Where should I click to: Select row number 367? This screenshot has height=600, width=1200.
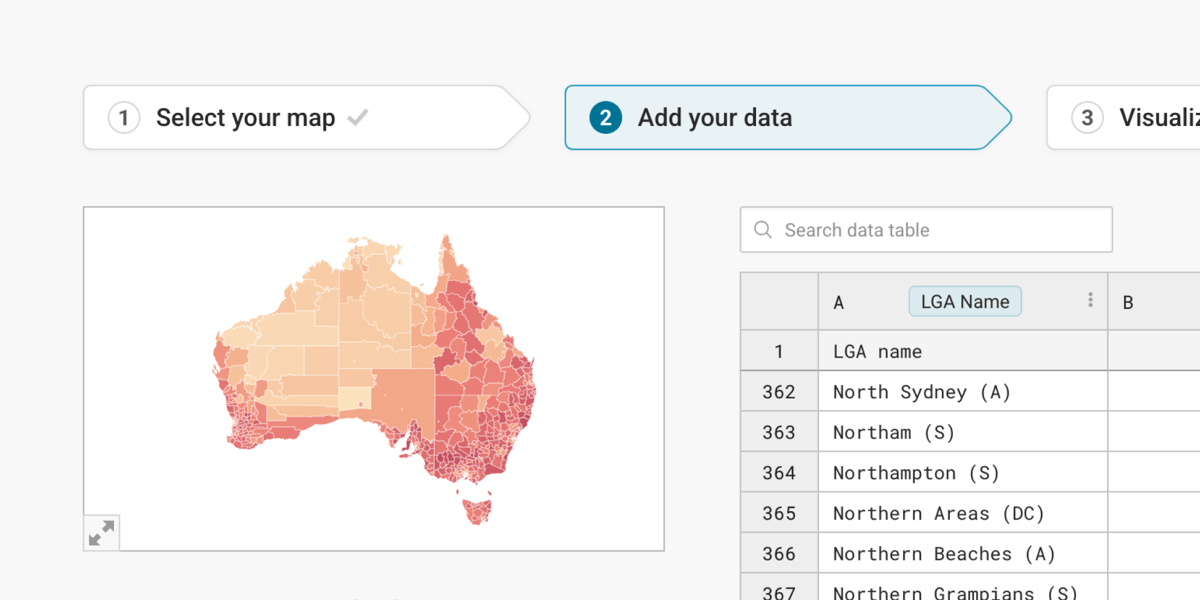point(779,587)
